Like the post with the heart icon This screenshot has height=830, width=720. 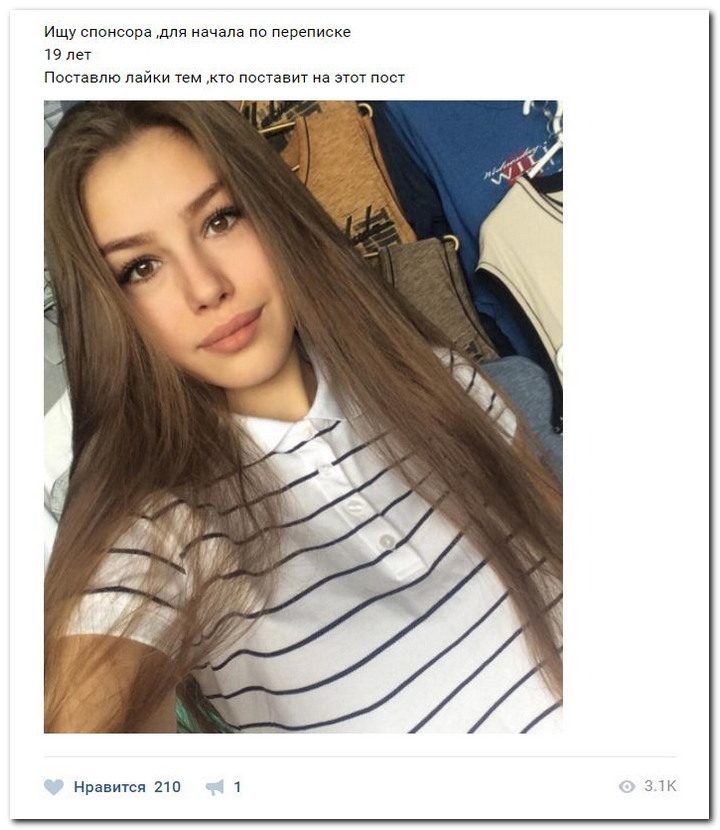pos(53,787)
